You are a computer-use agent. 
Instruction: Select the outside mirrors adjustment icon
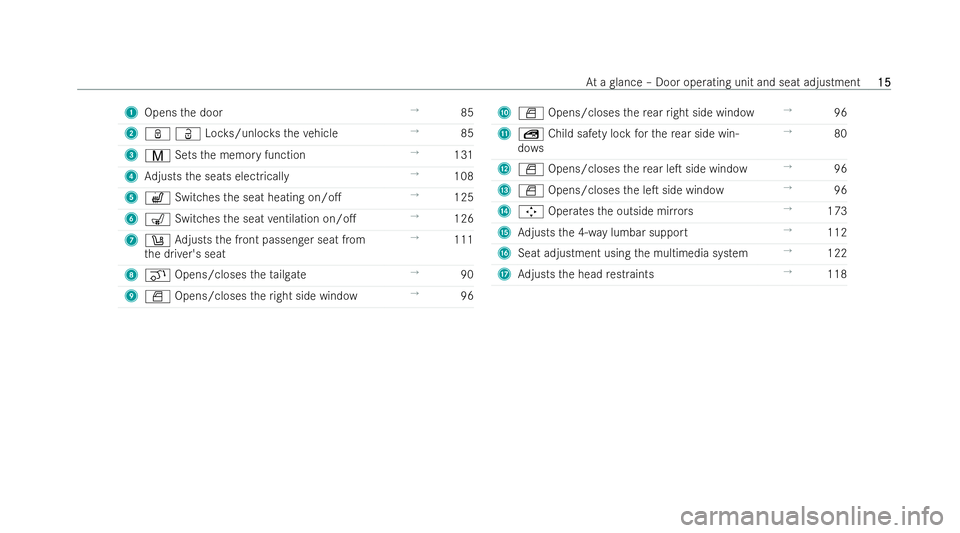click(x=531, y=212)
